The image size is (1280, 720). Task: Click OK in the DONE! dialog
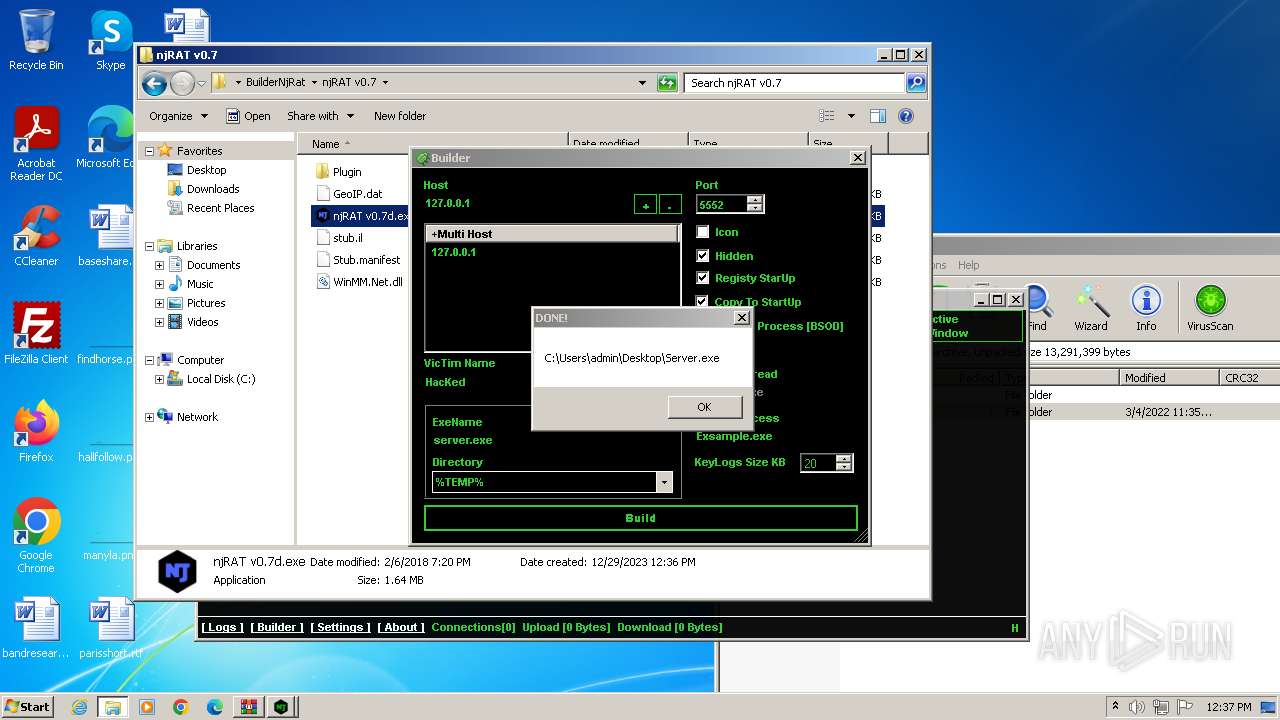click(704, 407)
